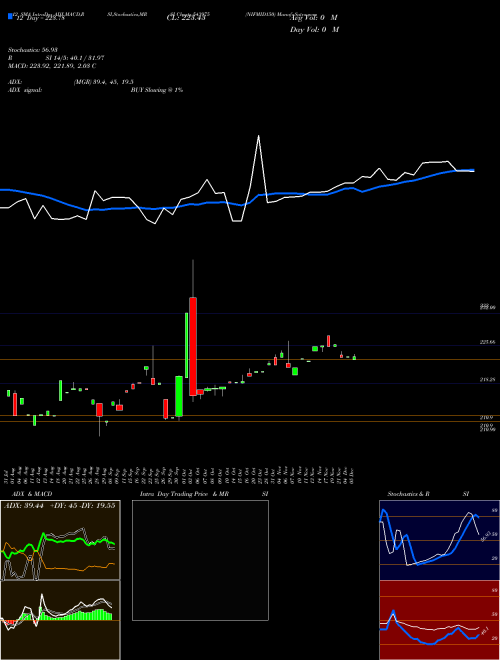Click the "CL: 223.43" closing price text
The image size is (500, 660).
186,18
